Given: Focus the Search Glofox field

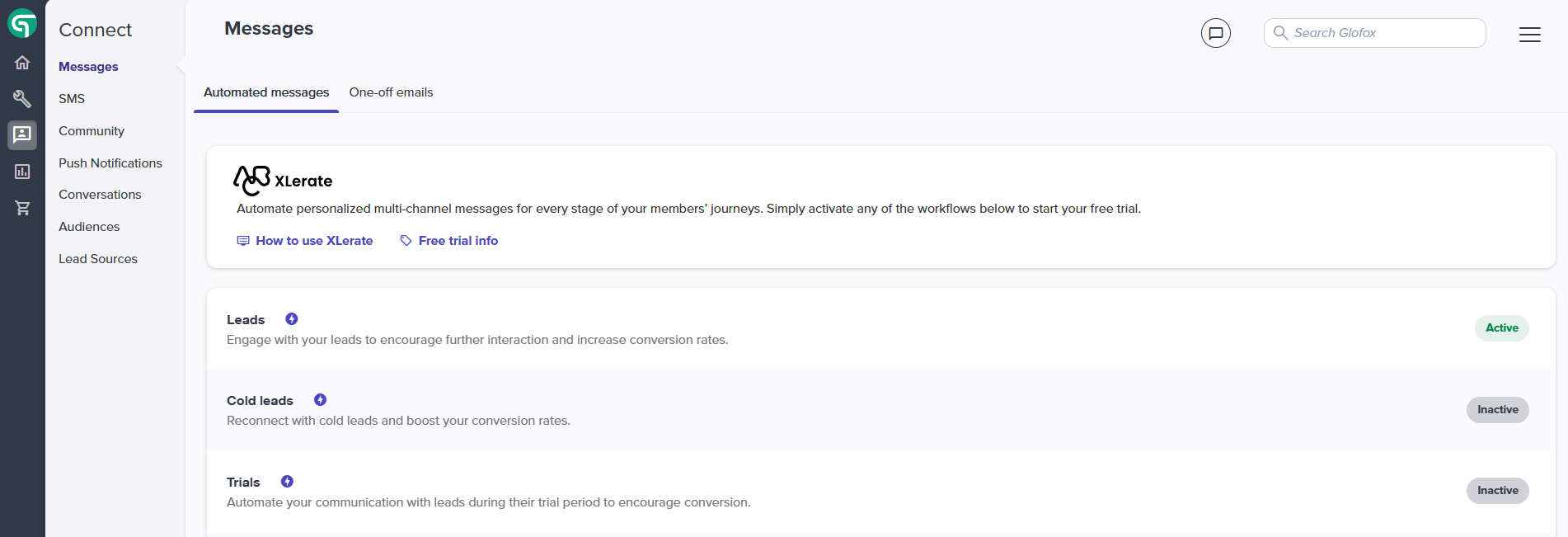Looking at the screenshot, I should 1374,33.
